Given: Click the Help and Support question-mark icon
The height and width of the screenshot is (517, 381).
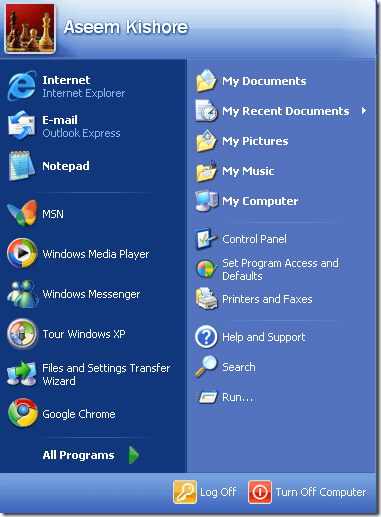Looking at the screenshot, I should pyautogui.click(x=206, y=337).
